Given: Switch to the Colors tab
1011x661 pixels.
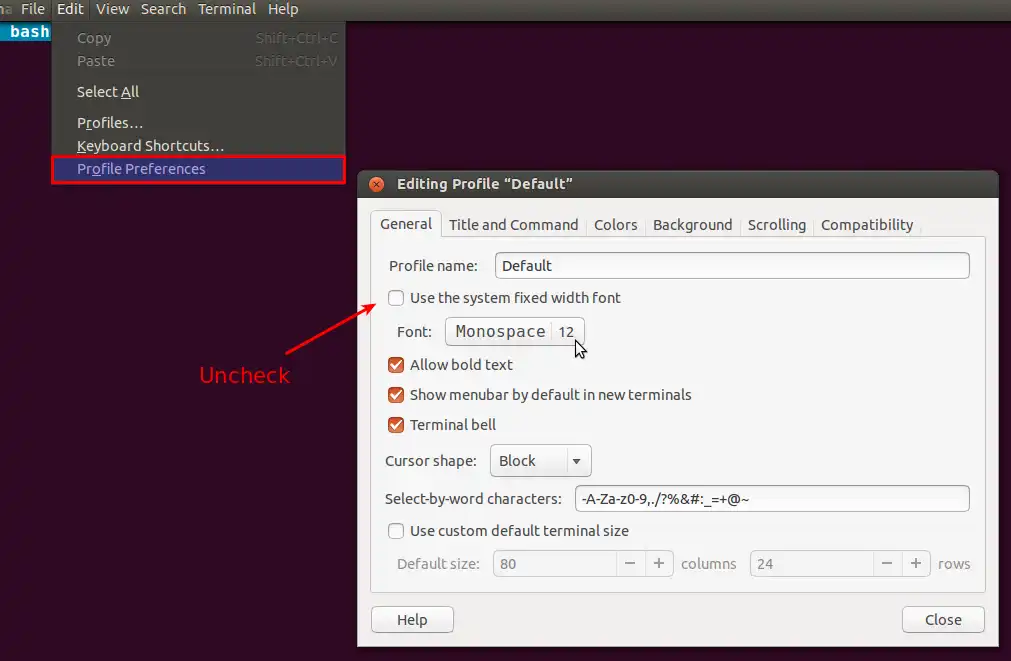Looking at the screenshot, I should click(x=615, y=224).
